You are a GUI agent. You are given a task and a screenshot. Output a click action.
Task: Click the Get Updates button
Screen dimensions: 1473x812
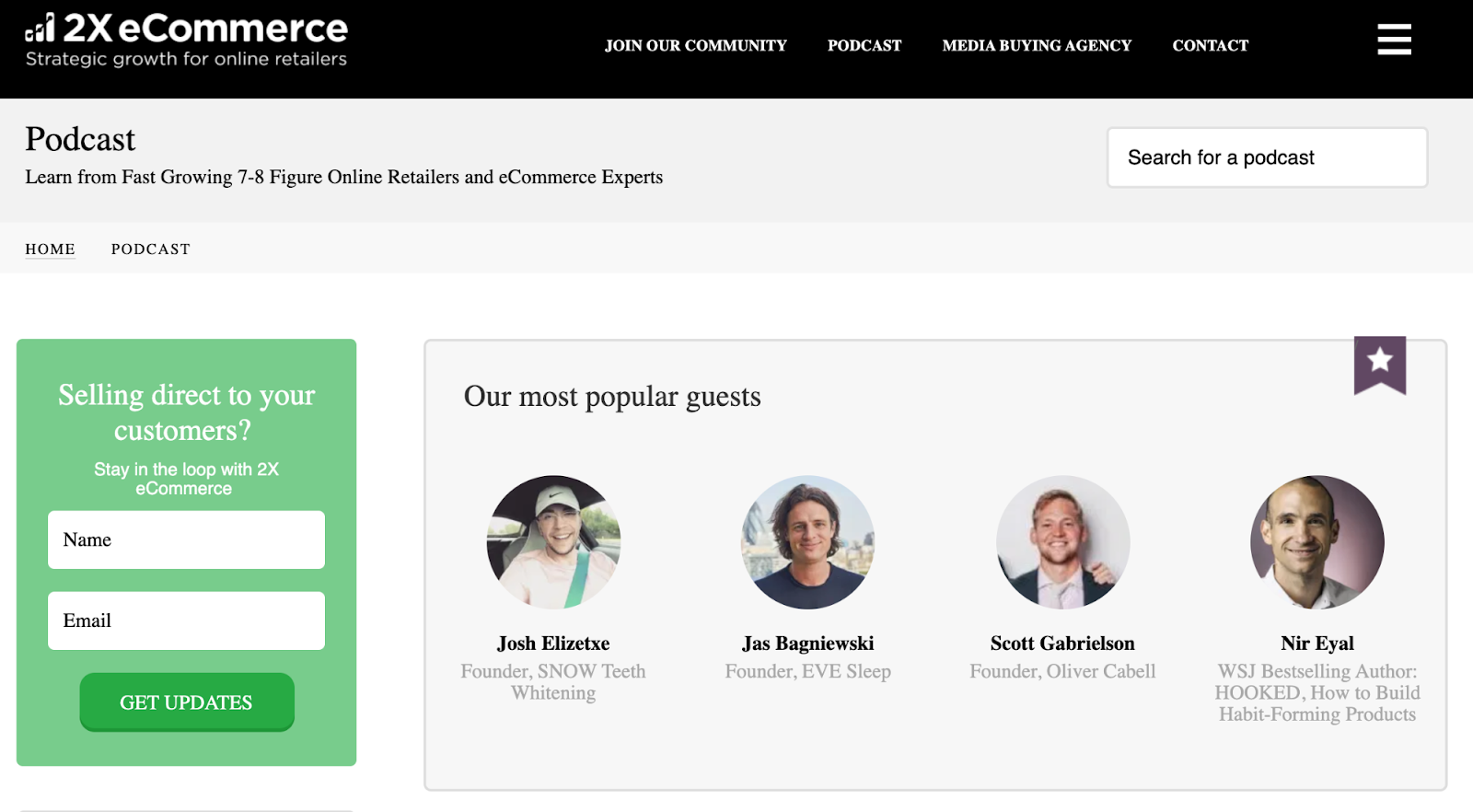(187, 702)
